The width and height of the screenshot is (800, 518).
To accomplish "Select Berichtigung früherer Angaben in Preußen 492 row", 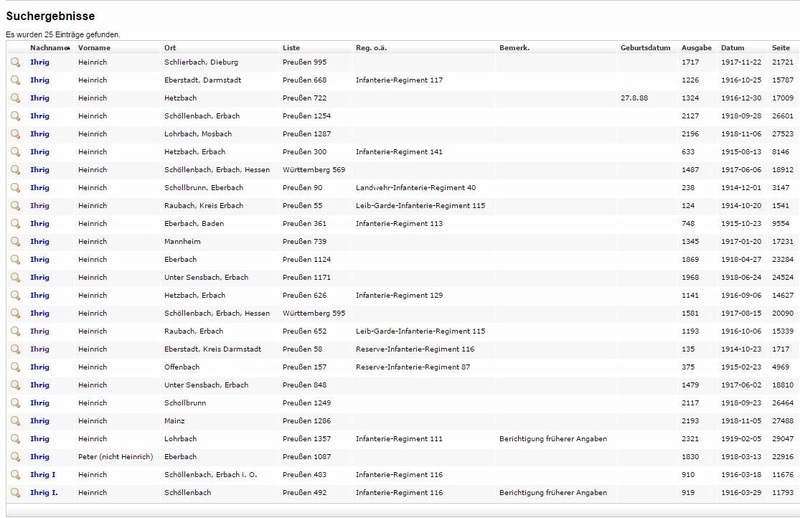I will (x=553, y=492).
